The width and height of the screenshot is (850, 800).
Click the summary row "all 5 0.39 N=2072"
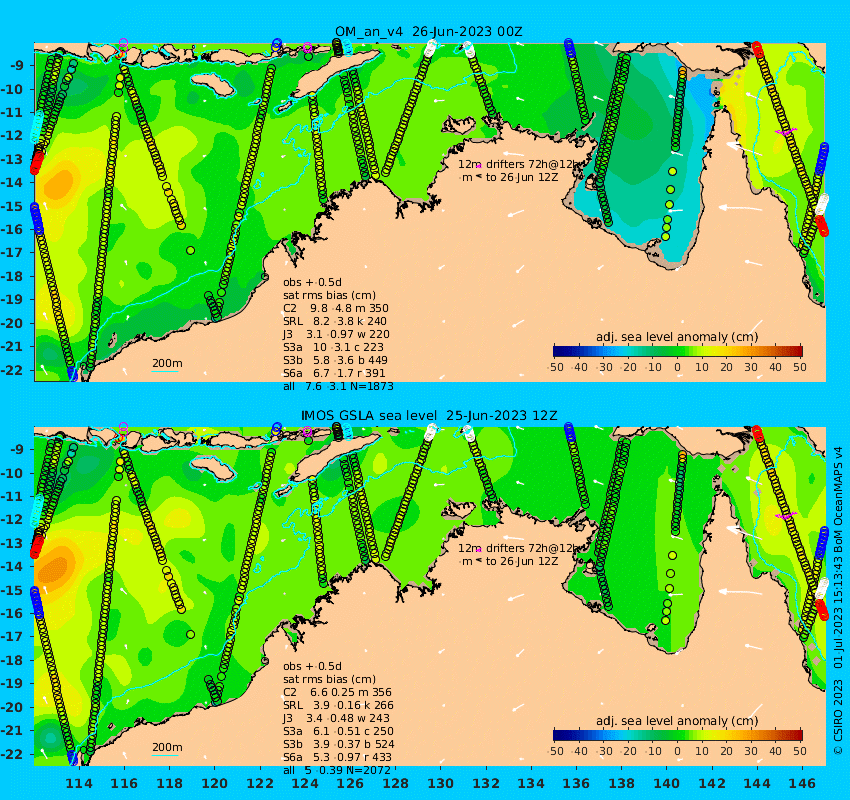(x=337, y=770)
